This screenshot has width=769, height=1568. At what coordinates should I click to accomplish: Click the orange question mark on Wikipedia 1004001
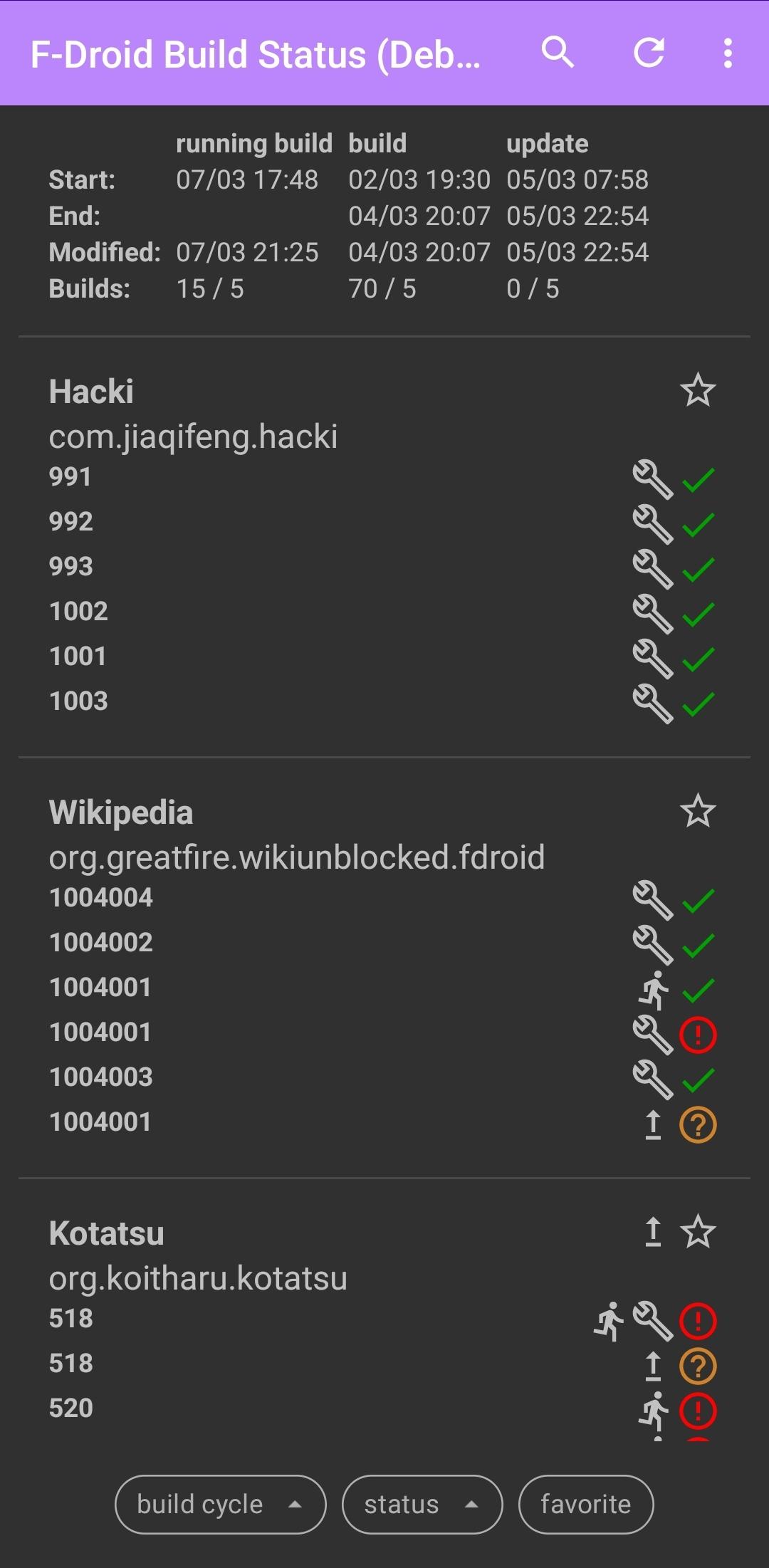tap(698, 1124)
